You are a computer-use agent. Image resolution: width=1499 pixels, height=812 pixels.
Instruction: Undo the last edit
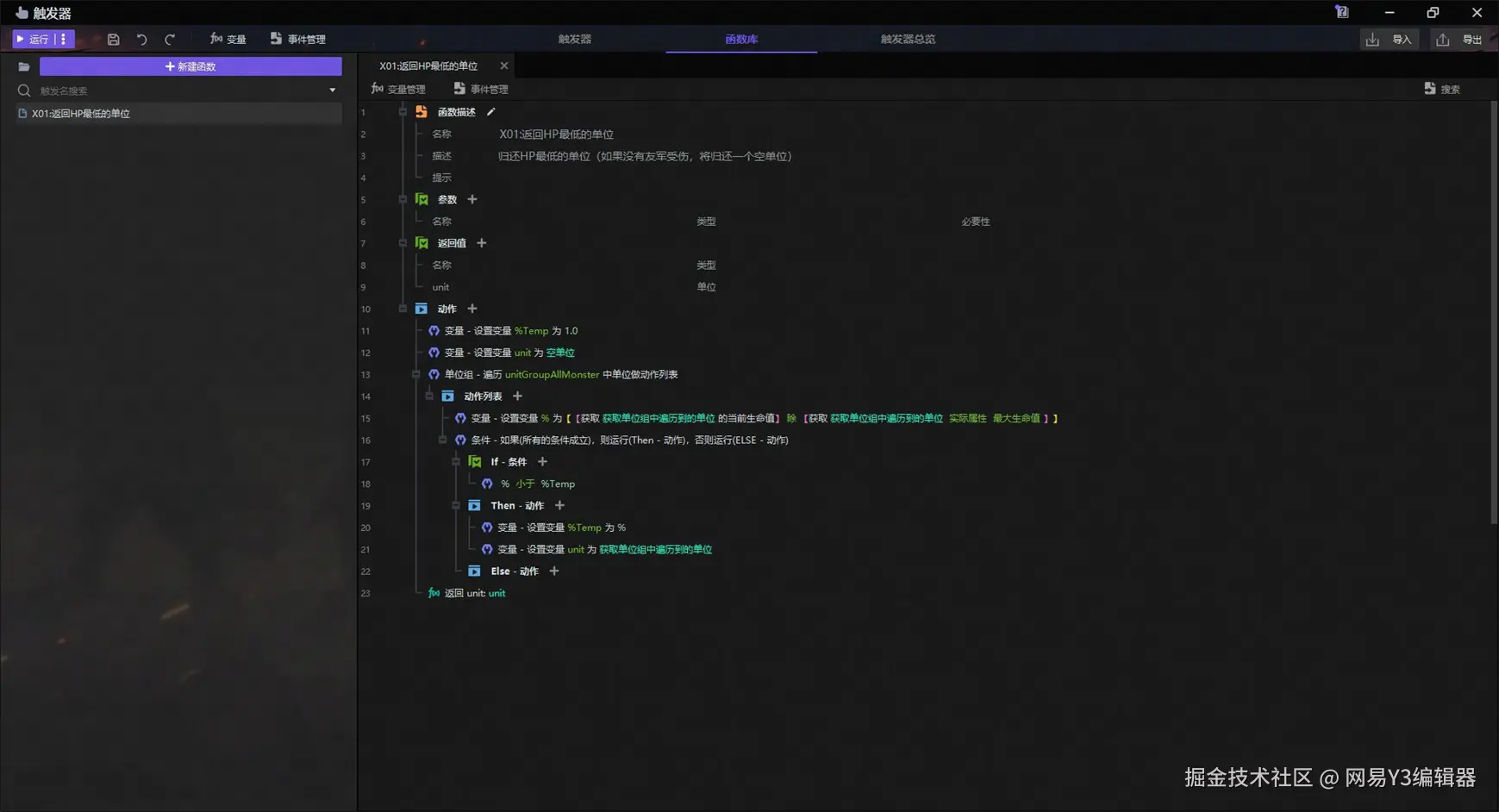tap(142, 40)
